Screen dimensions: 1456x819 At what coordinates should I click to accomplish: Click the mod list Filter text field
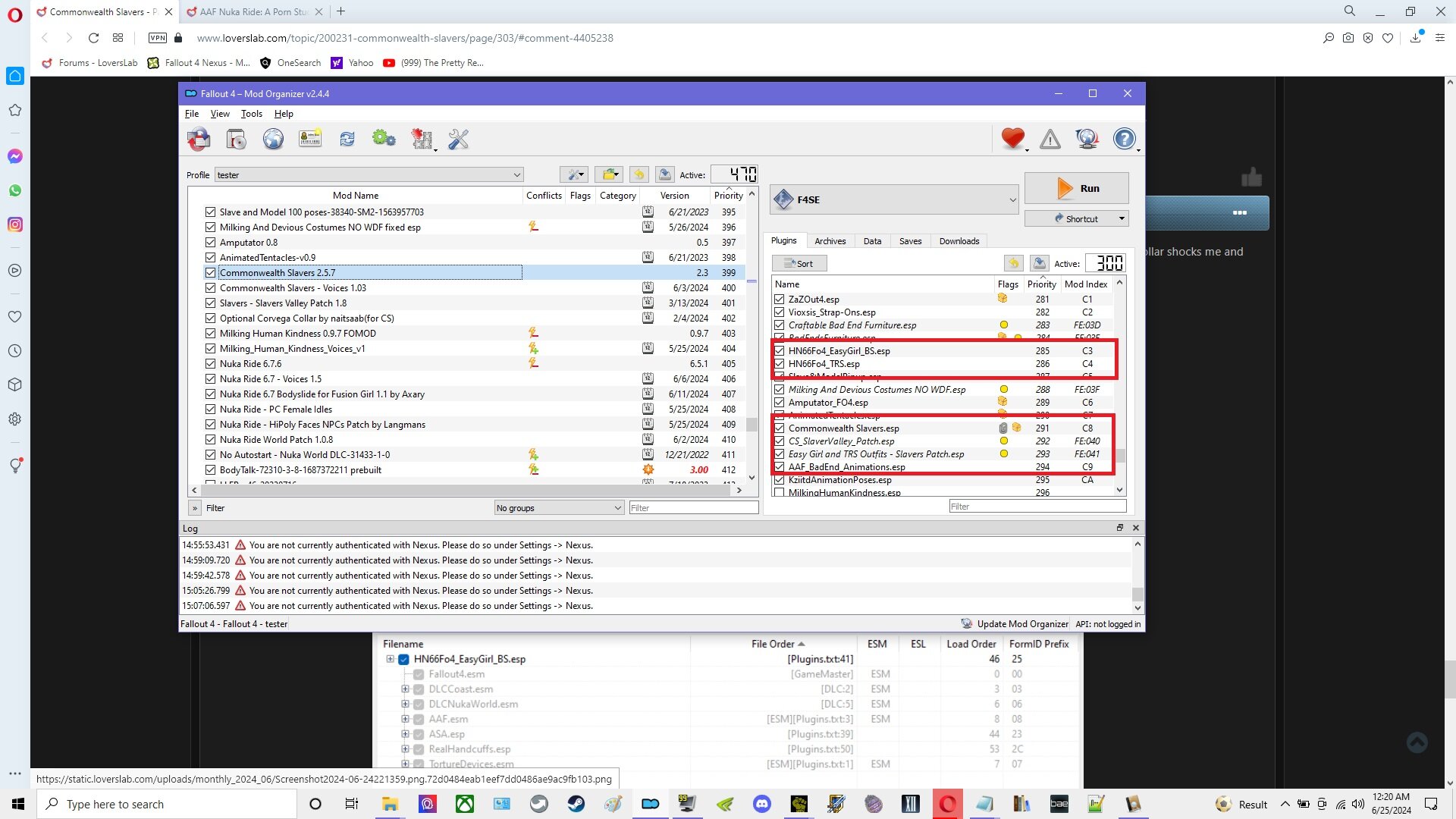[x=693, y=508]
